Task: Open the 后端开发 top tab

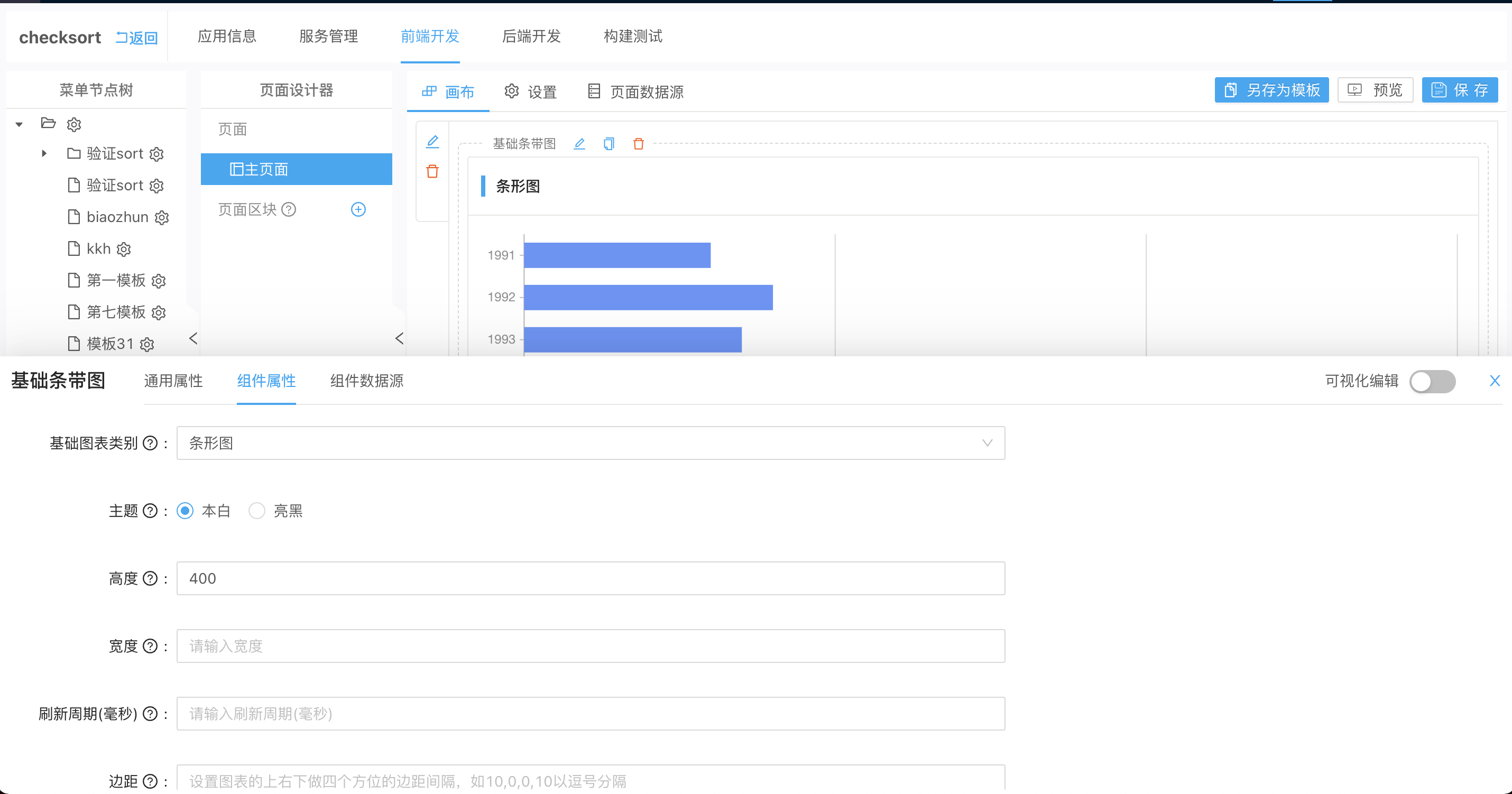Action: 531,36
